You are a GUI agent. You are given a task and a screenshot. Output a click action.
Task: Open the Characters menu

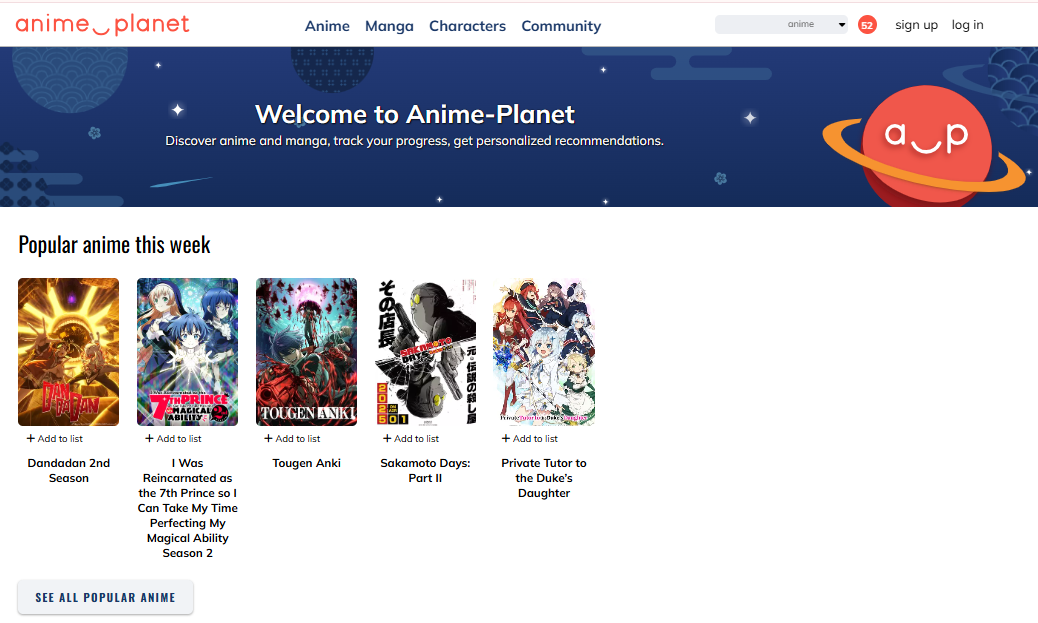coord(467,26)
